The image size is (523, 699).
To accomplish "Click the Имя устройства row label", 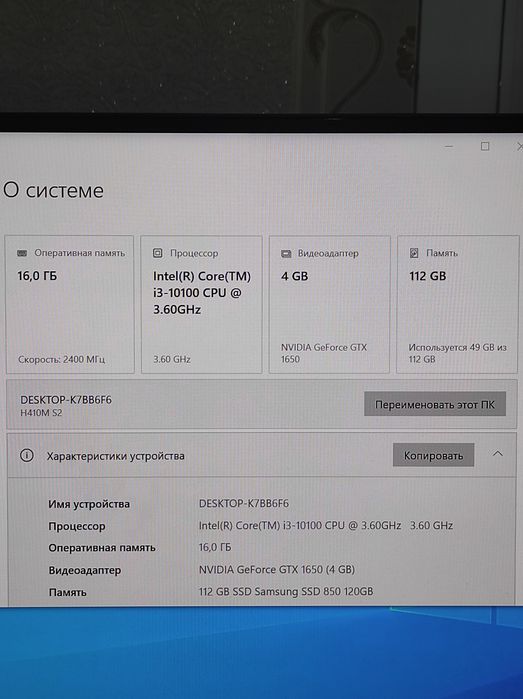I will [x=89, y=504].
